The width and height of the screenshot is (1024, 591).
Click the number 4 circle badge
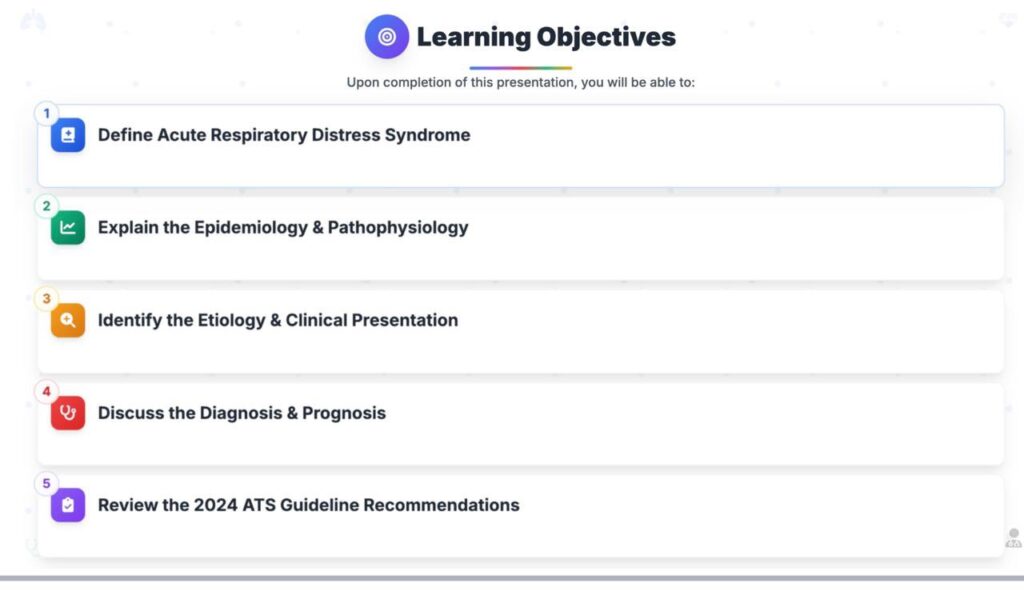click(x=46, y=392)
